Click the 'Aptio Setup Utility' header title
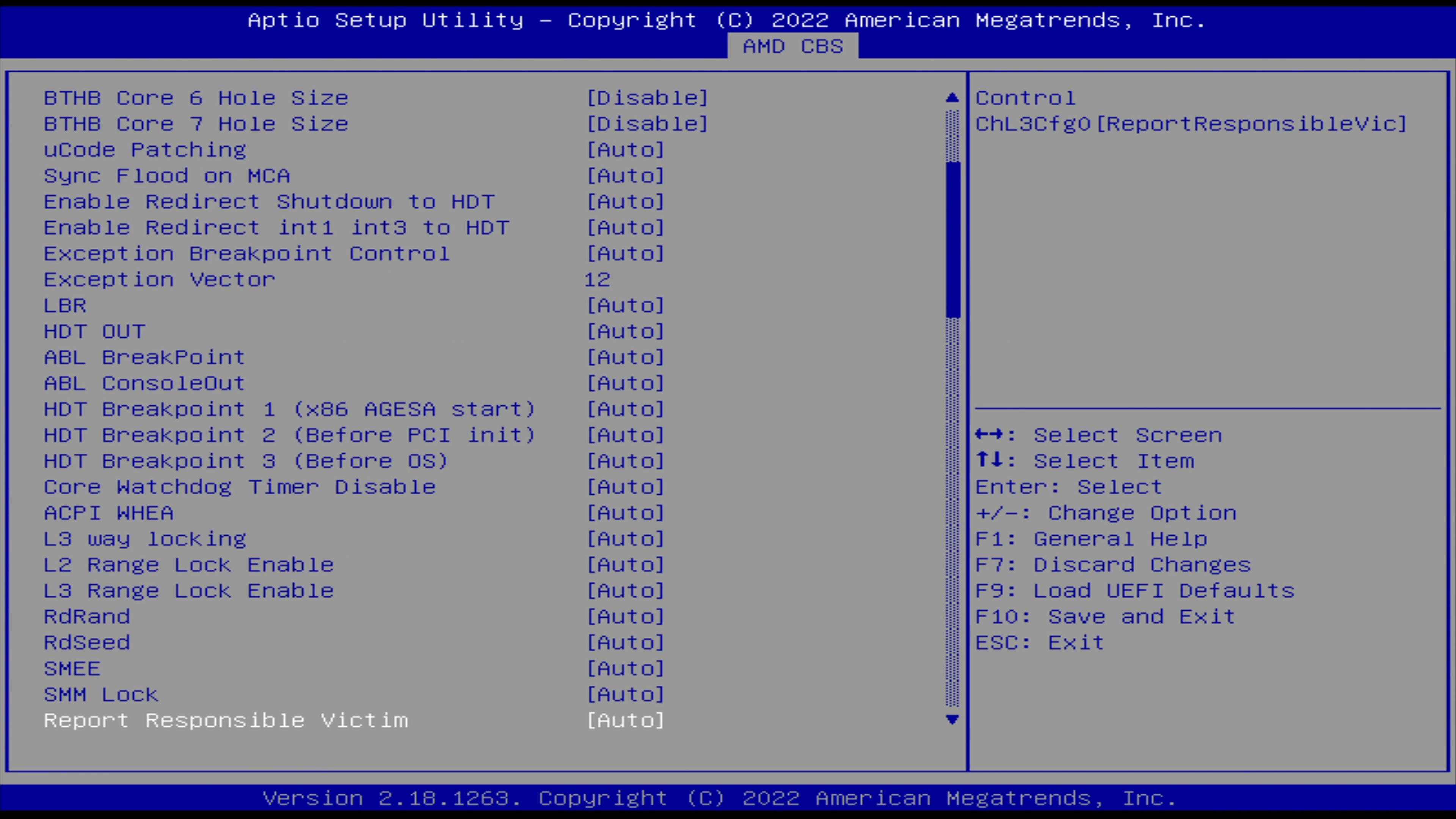 click(x=386, y=20)
